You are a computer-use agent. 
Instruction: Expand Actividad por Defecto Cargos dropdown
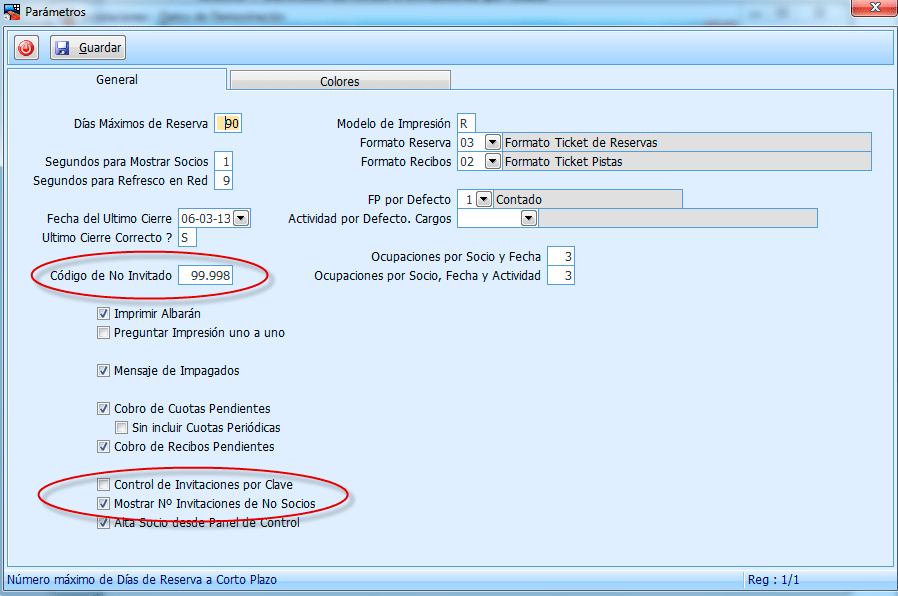pos(528,218)
